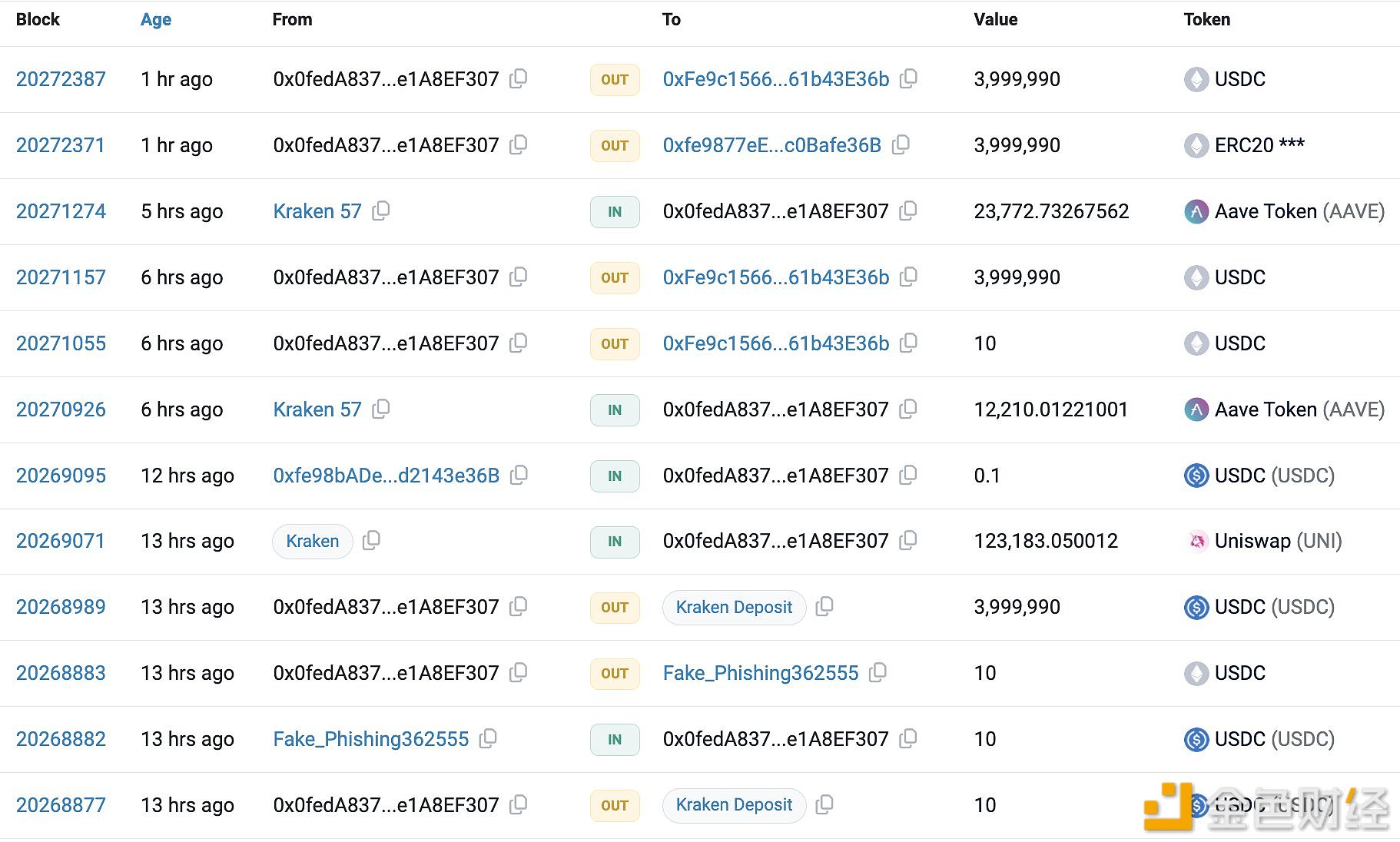The height and width of the screenshot is (842, 1400).
Task: Open recipient 0xFe9c1566...61b43E36b in block 20271055 row
Action: (x=775, y=343)
